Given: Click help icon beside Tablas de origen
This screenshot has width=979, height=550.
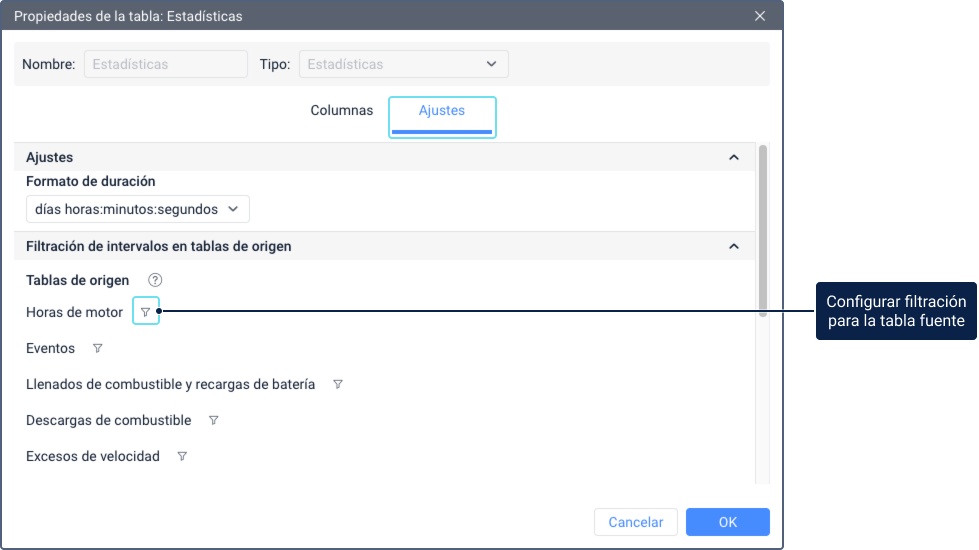Looking at the screenshot, I should [x=155, y=280].
